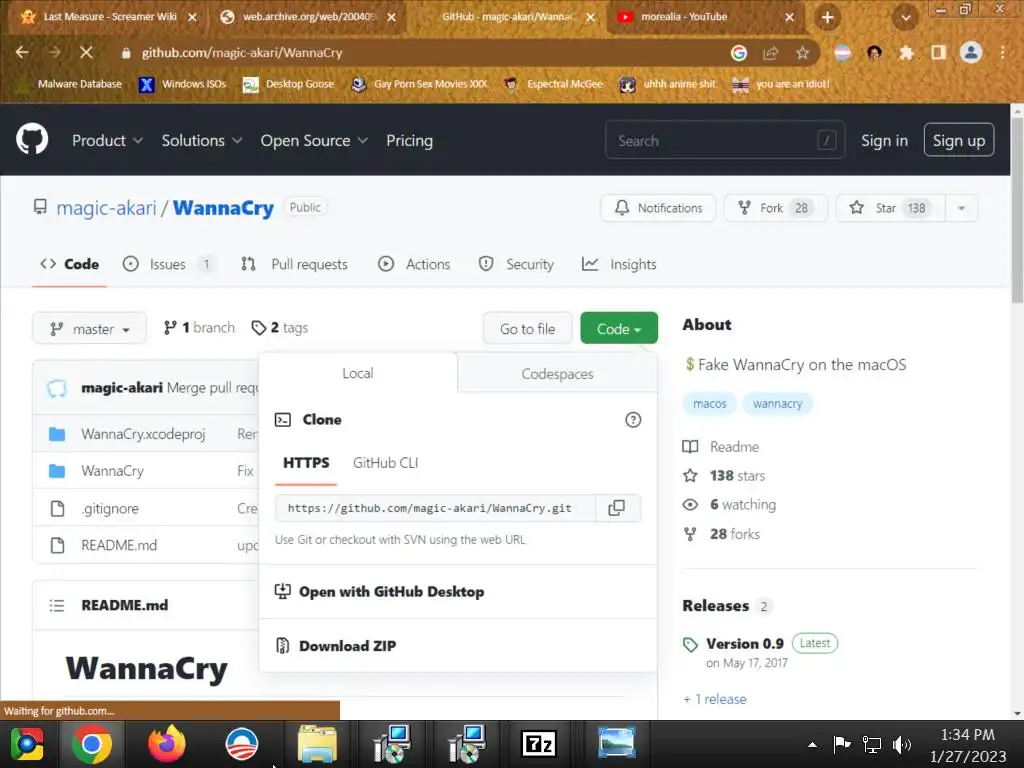1024x768 pixels.
Task: Open 7-Zip from the taskbar
Action: (539, 744)
